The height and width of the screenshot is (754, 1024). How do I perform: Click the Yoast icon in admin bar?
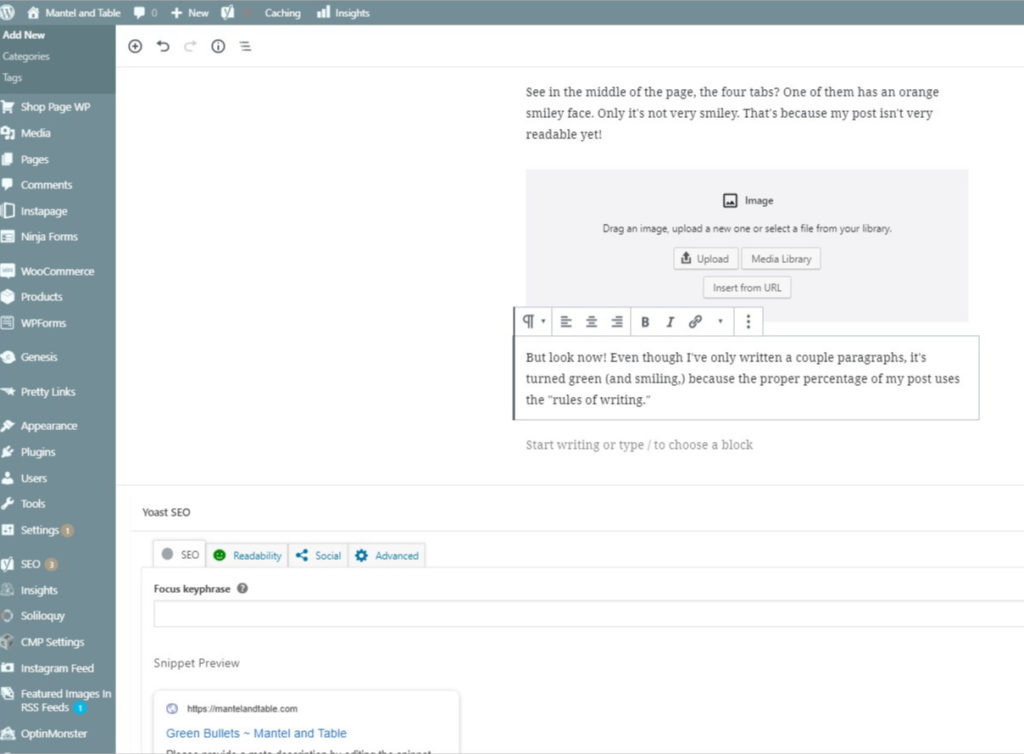click(227, 12)
